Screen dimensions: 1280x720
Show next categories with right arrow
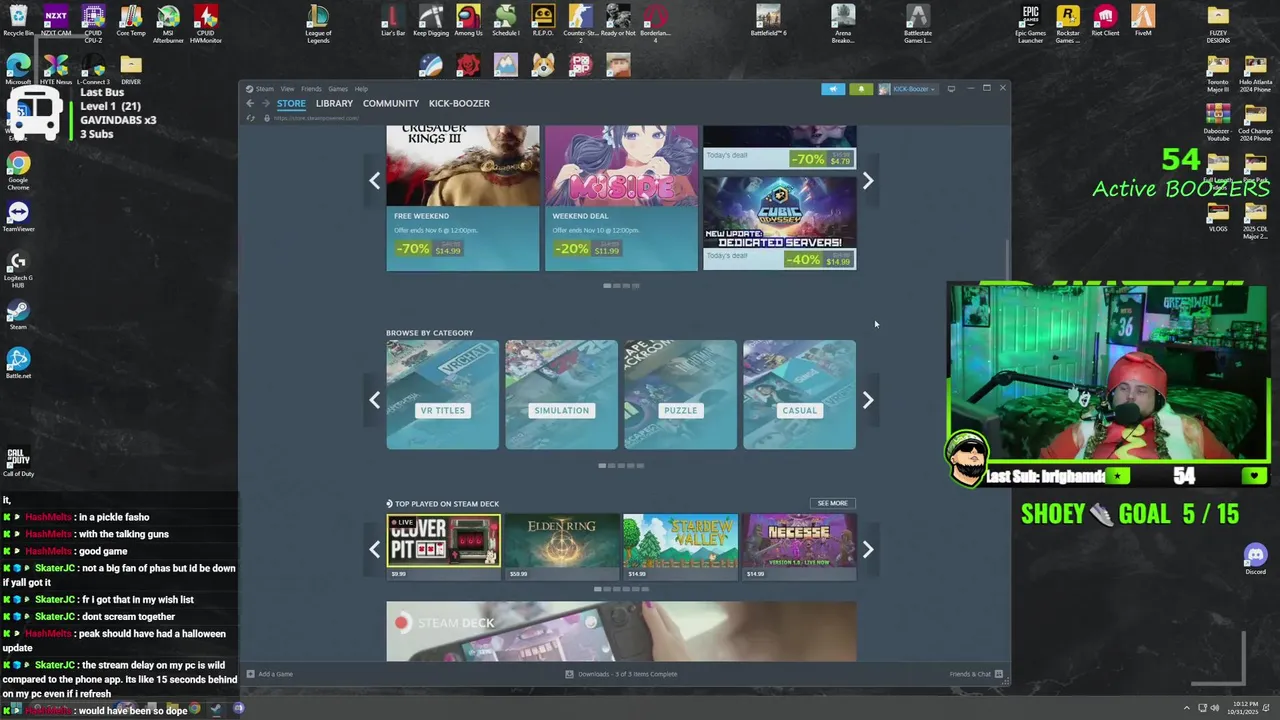point(868,400)
